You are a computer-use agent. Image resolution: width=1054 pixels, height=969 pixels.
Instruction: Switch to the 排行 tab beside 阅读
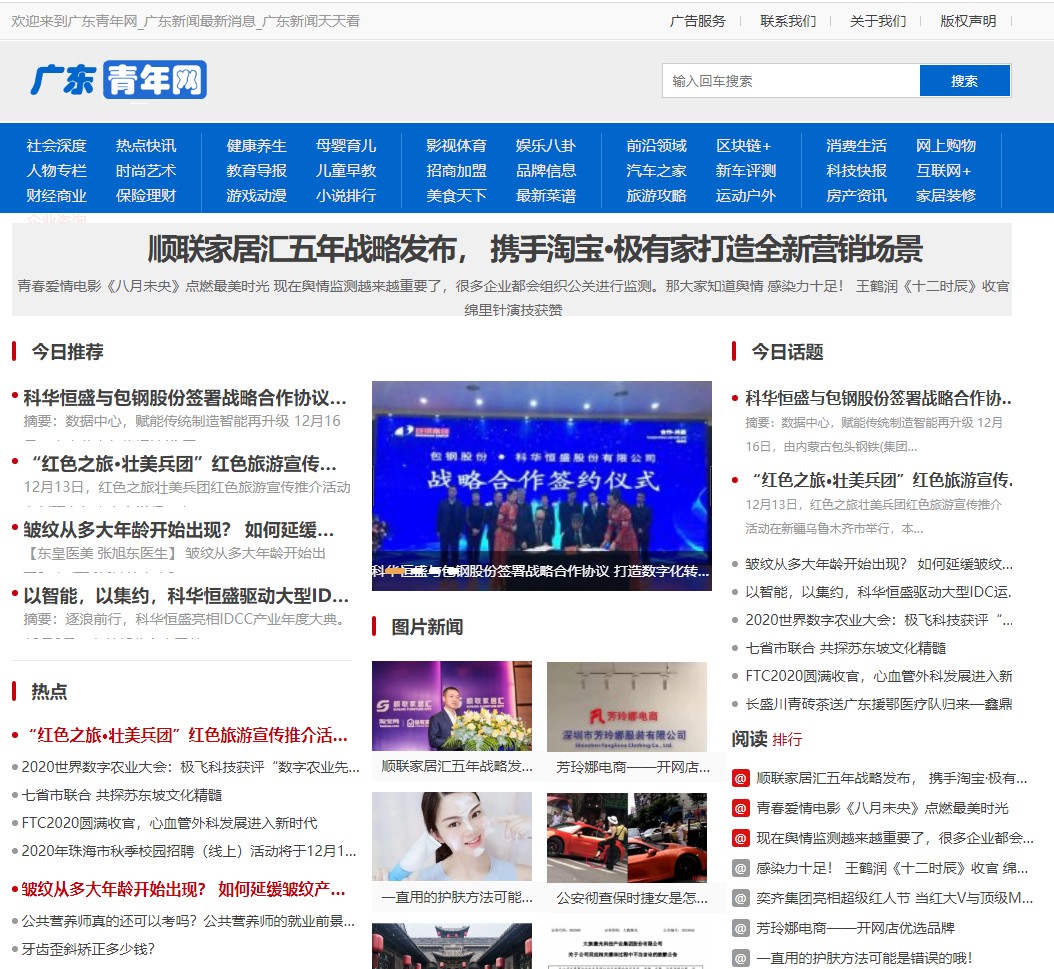[787, 740]
